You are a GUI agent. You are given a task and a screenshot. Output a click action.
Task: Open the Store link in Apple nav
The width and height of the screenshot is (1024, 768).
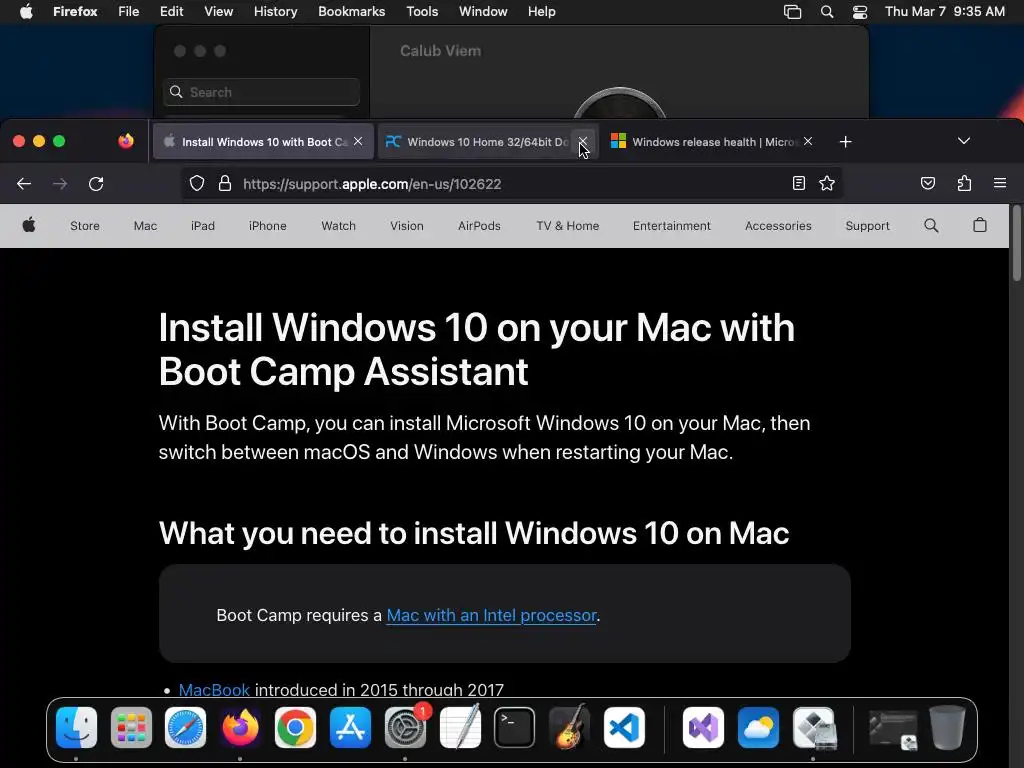tap(85, 226)
